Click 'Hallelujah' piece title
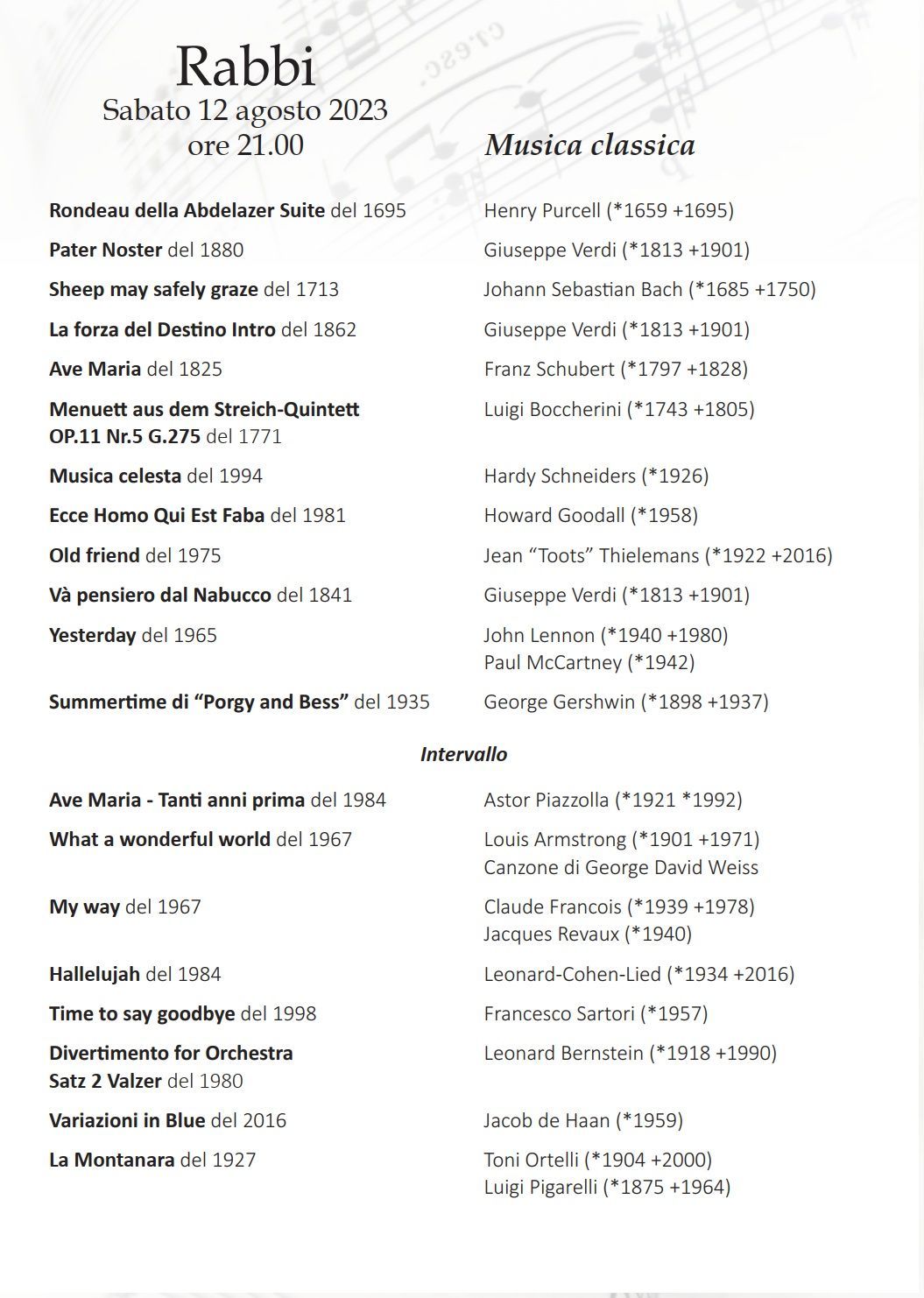This screenshot has width=924, height=1298. pos(95,974)
